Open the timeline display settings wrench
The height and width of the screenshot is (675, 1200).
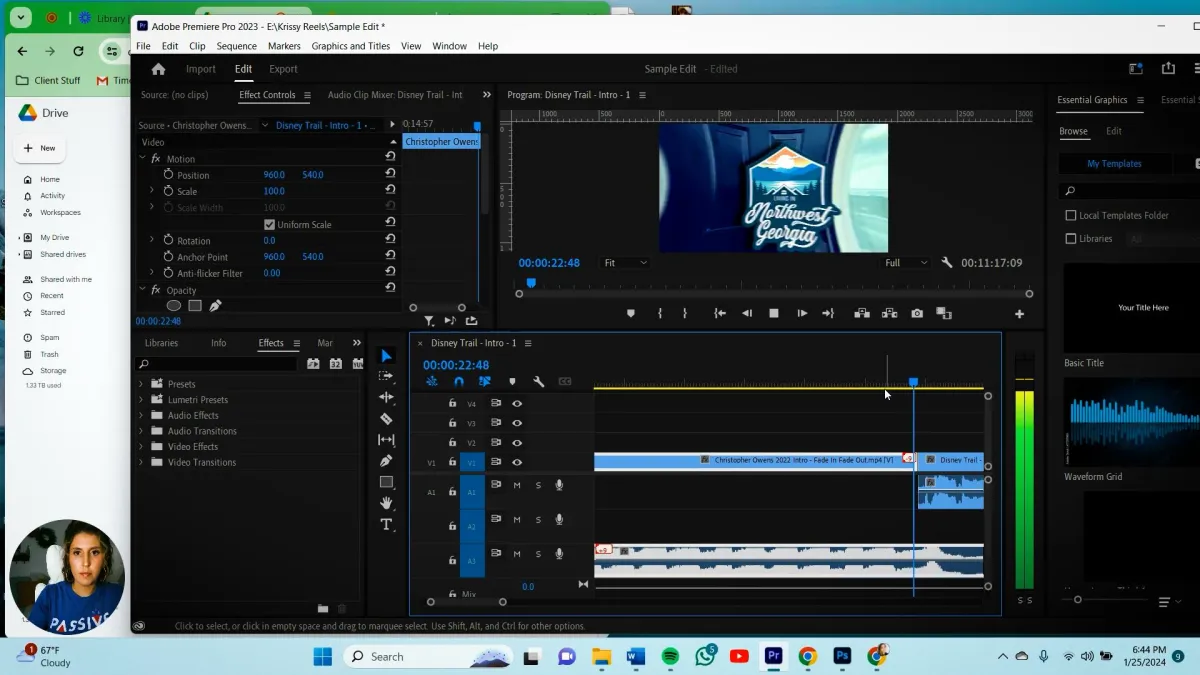pyautogui.click(x=539, y=381)
